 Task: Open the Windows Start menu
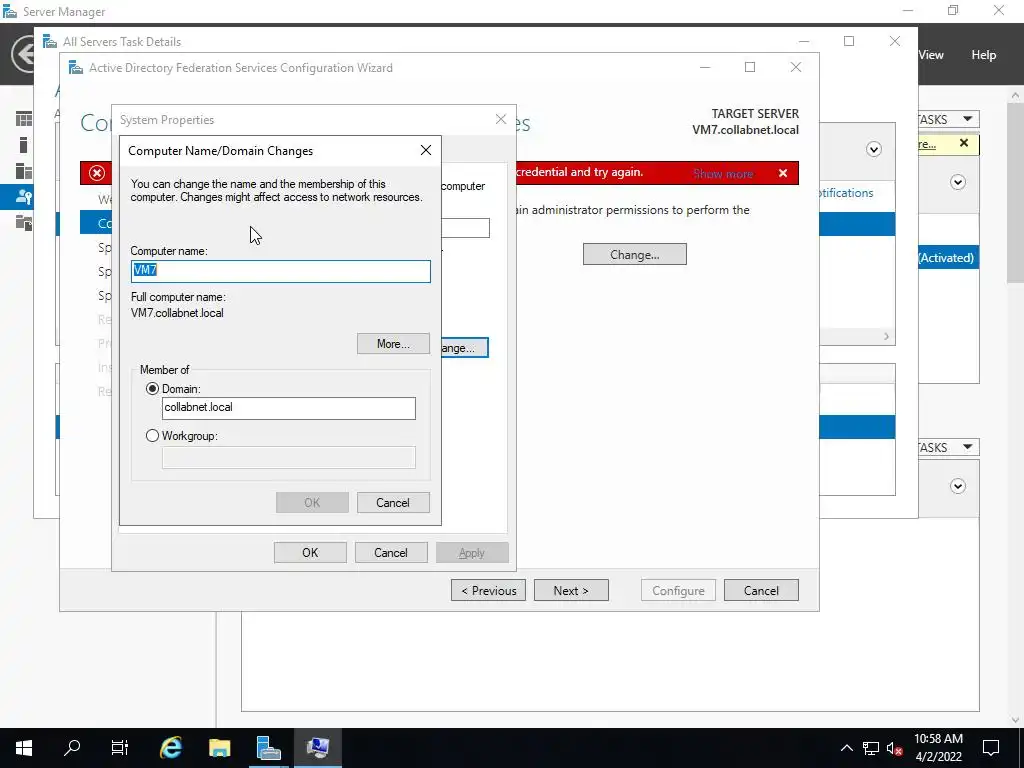coord(24,748)
